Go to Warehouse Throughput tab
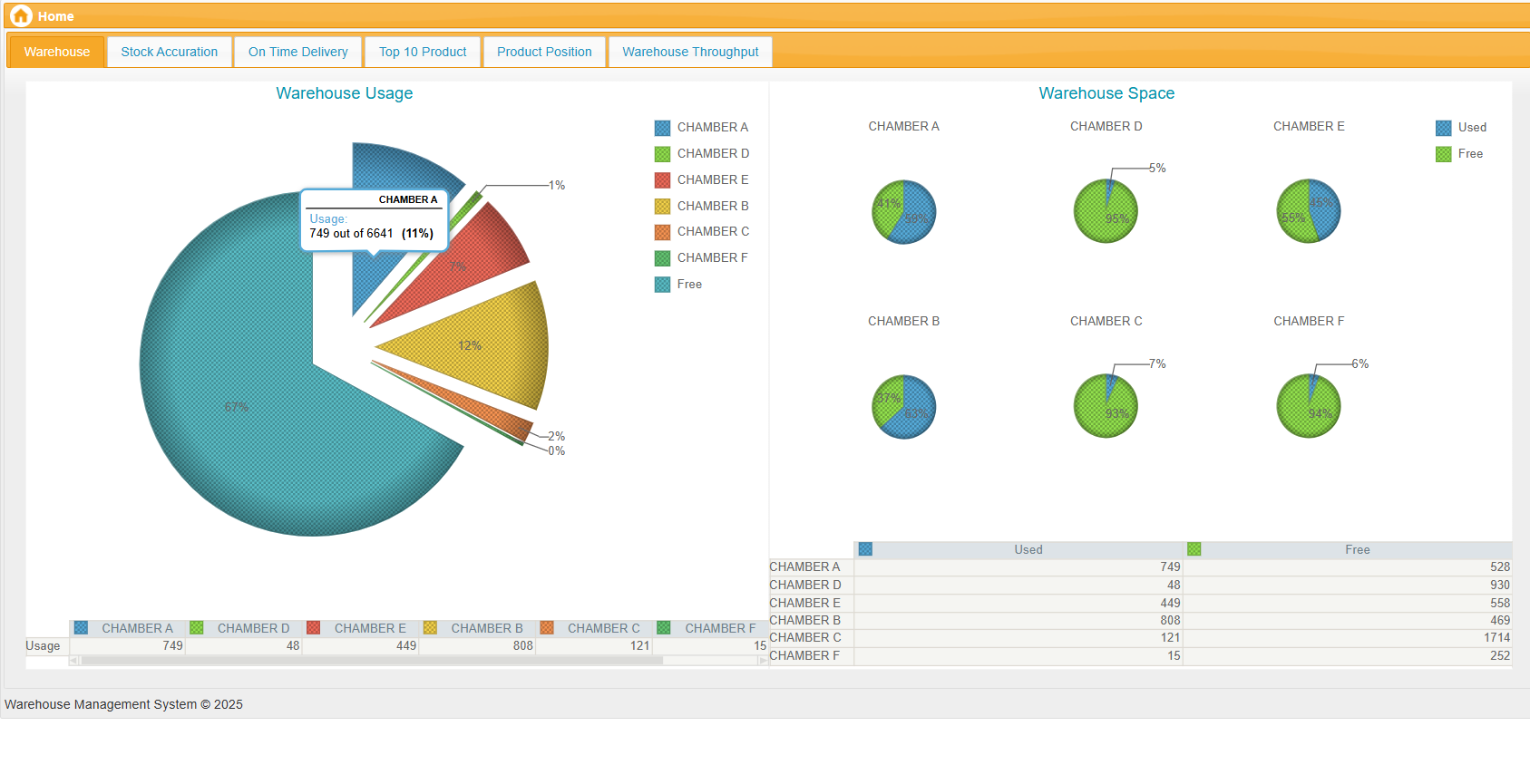Image resolution: width=1530 pixels, height=784 pixels. tap(690, 52)
